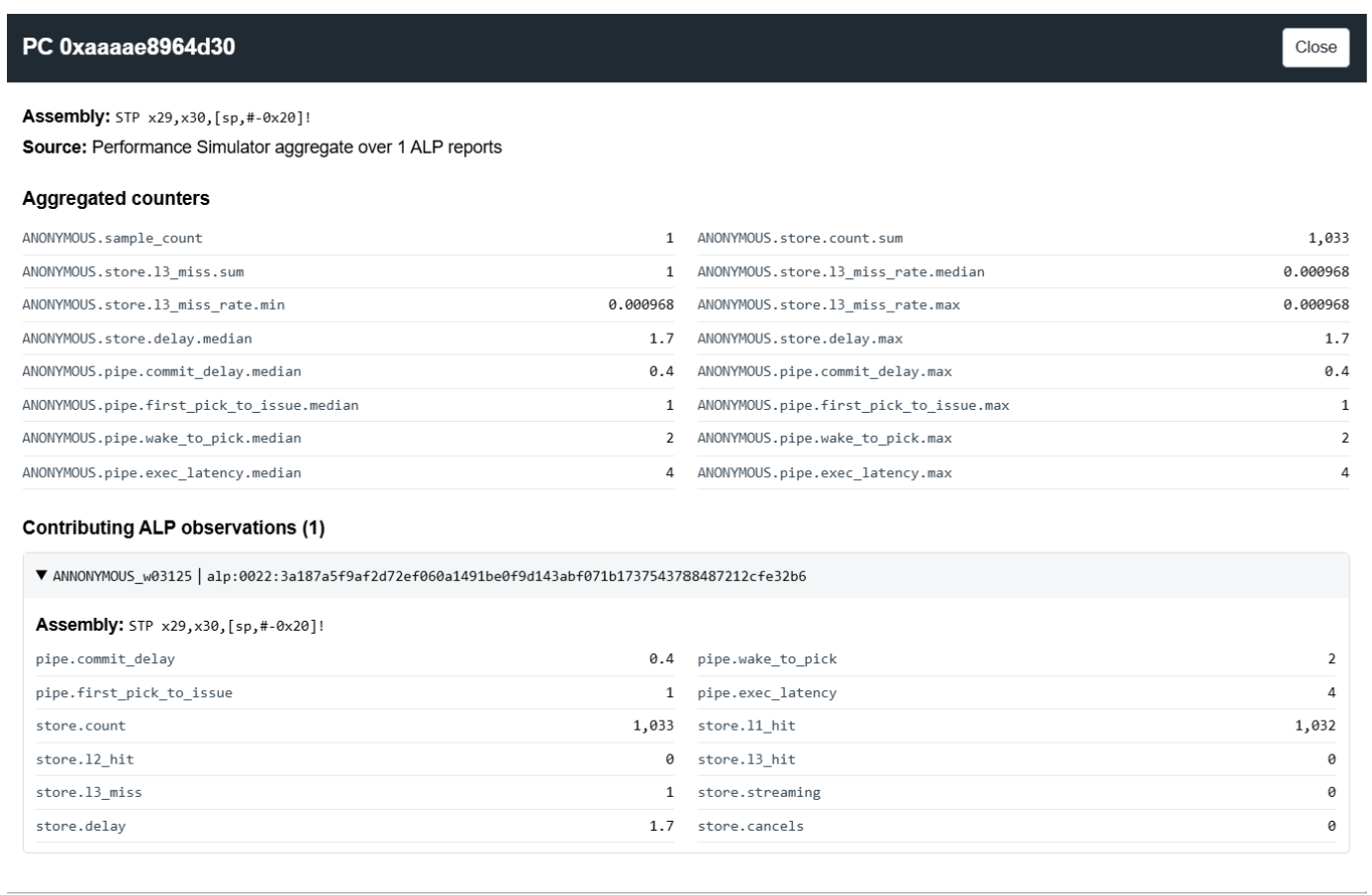Select the ANONYMOUS.pipe.wake_to_pick.median label
Image resolution: width=1372 pixels, height=895 pixels.
click(x=161, y=438)
